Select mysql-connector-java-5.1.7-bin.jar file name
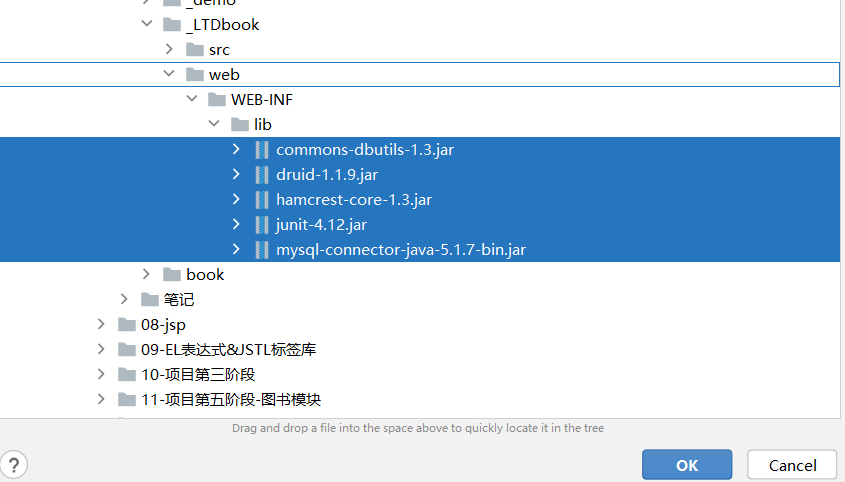845x482 pixels. pyautogui.click(x=401, y=250)
